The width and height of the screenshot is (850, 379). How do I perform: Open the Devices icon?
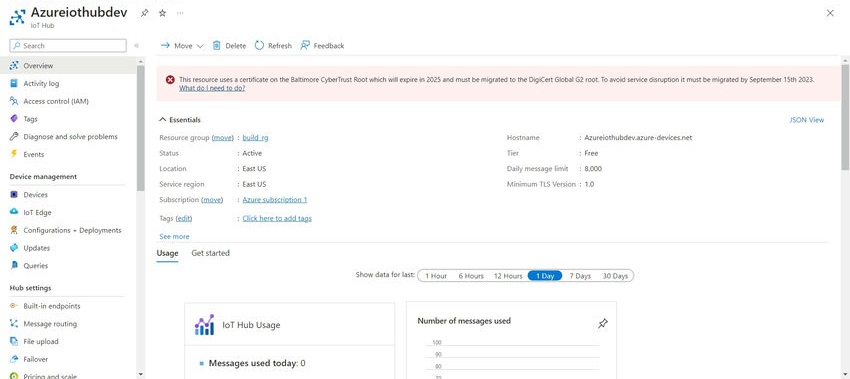tap(14, 195)
